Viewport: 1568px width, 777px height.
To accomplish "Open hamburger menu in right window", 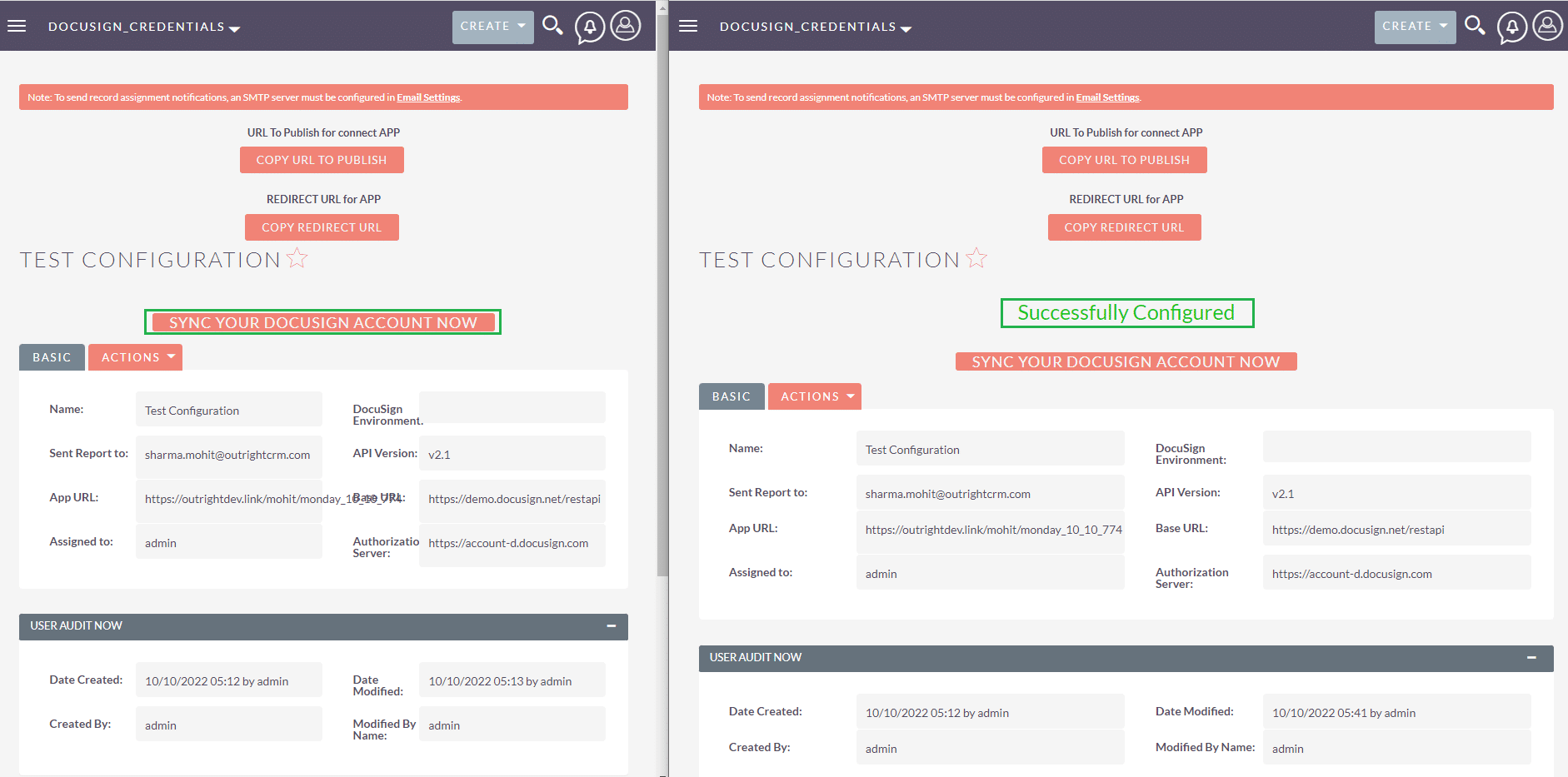I will click(x=688, y=26).
